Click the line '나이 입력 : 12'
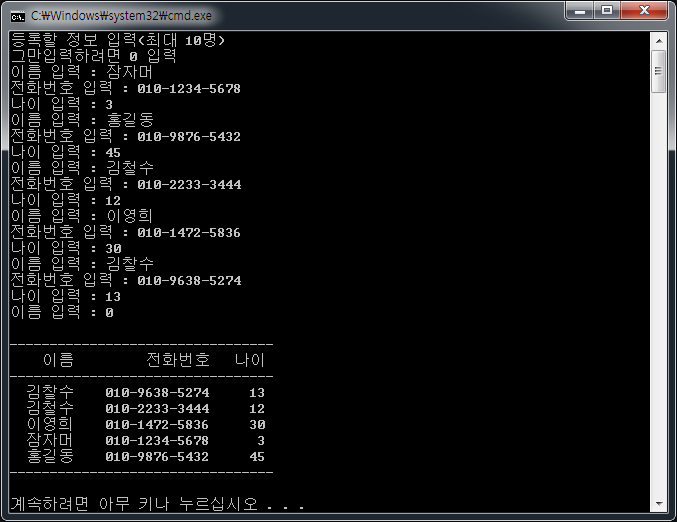The width and height of the screenshot is (677, 522). tap(66, 200)
